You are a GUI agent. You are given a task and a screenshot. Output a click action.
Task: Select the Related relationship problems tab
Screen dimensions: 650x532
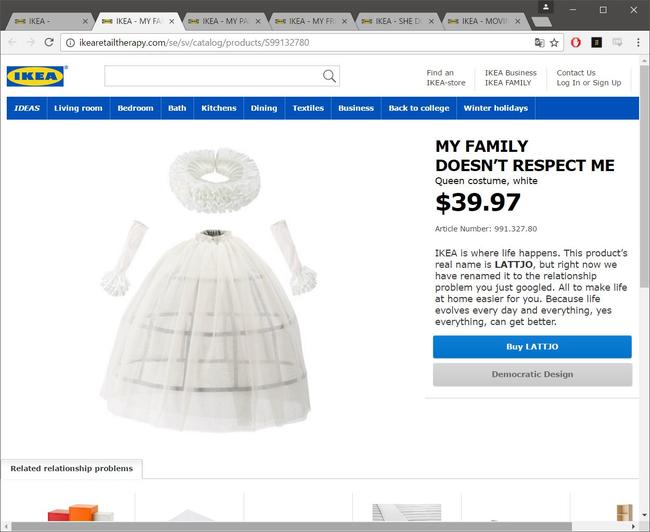pyautogui.click(x=72, y=469)
